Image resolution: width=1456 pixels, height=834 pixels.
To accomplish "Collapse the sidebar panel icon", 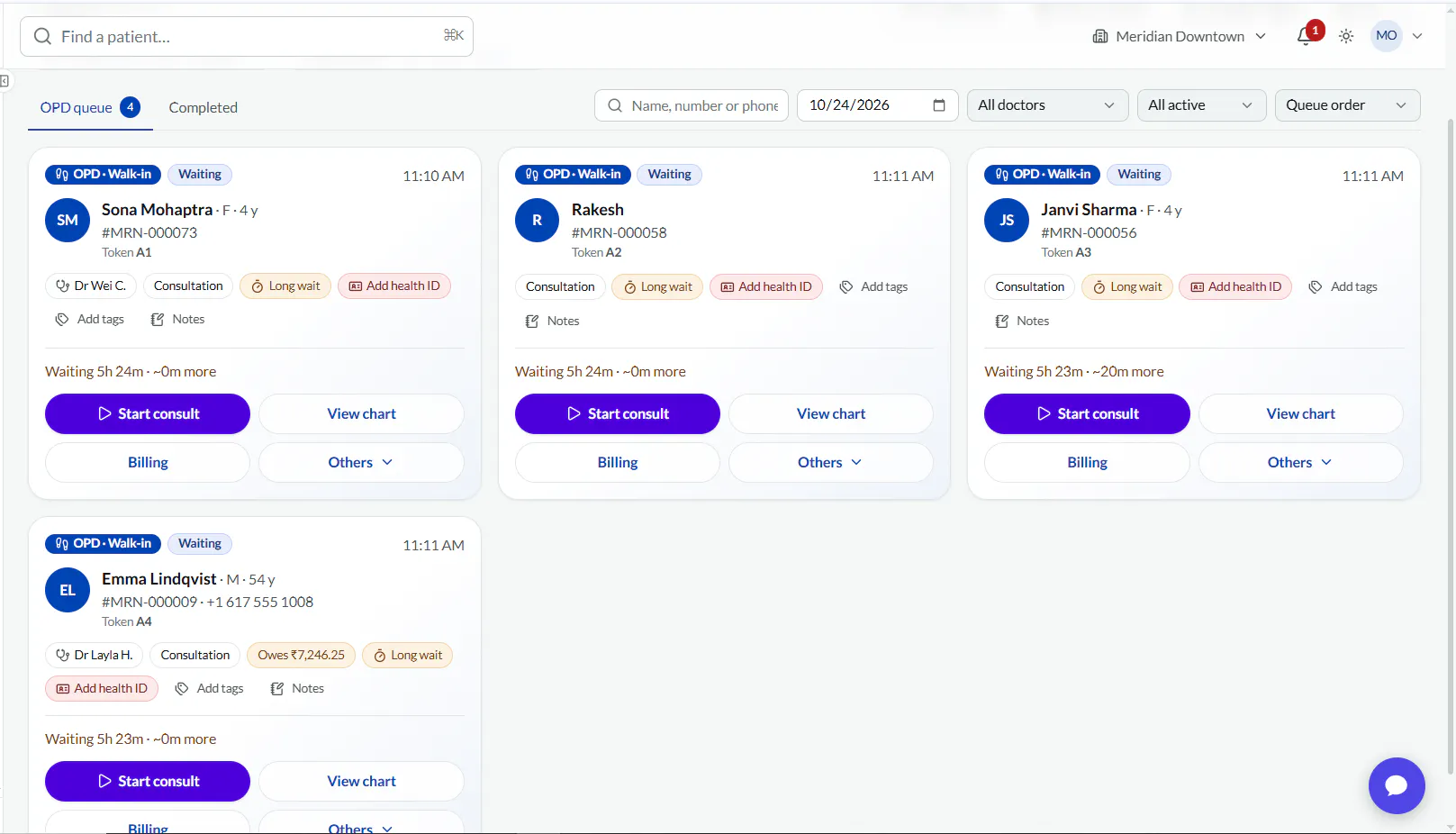I will tap(5, 81).
